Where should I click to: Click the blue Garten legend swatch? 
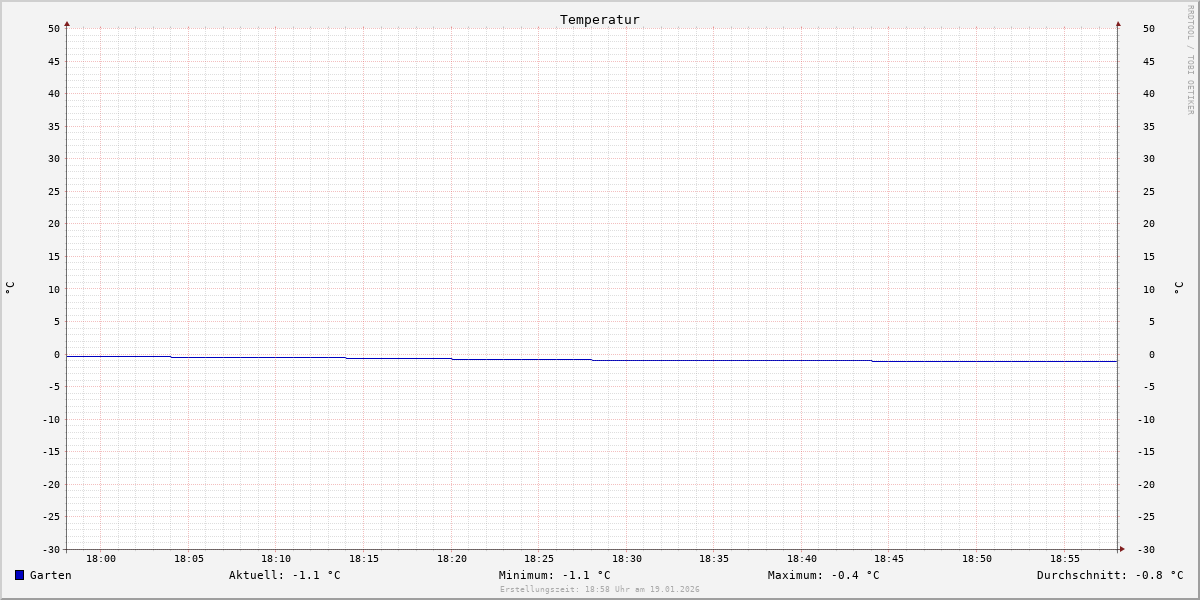coord(19,575)
